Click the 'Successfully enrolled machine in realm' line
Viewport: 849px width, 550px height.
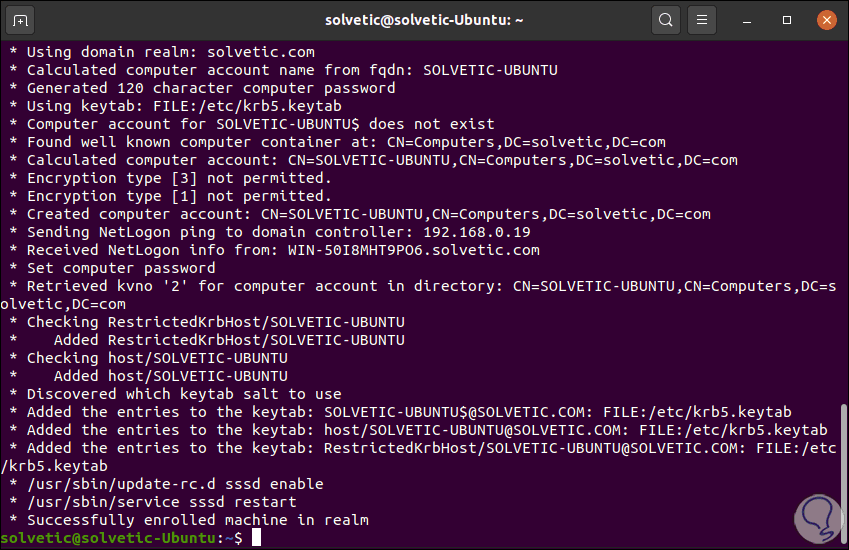tap(197, 520)
